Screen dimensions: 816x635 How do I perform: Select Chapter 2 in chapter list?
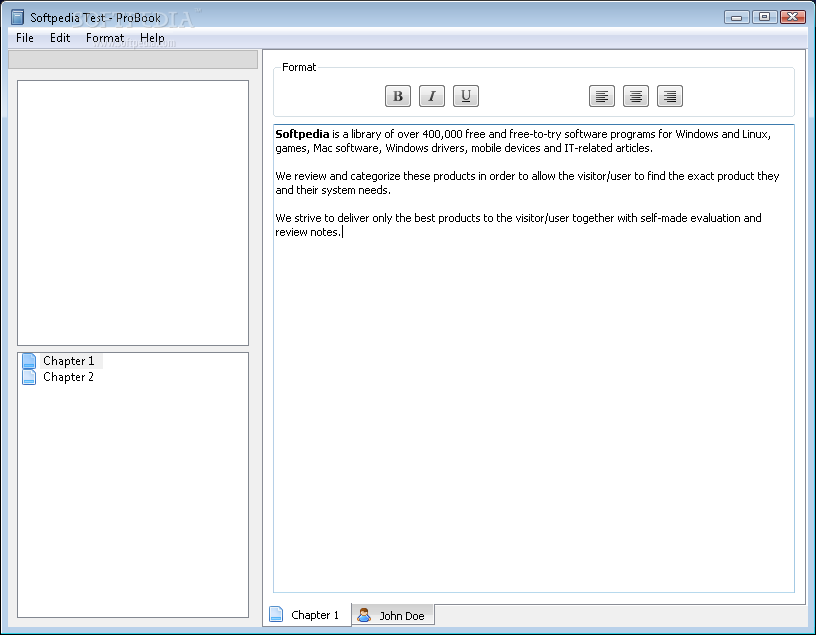pyautogui.click(x=68, y=377)
